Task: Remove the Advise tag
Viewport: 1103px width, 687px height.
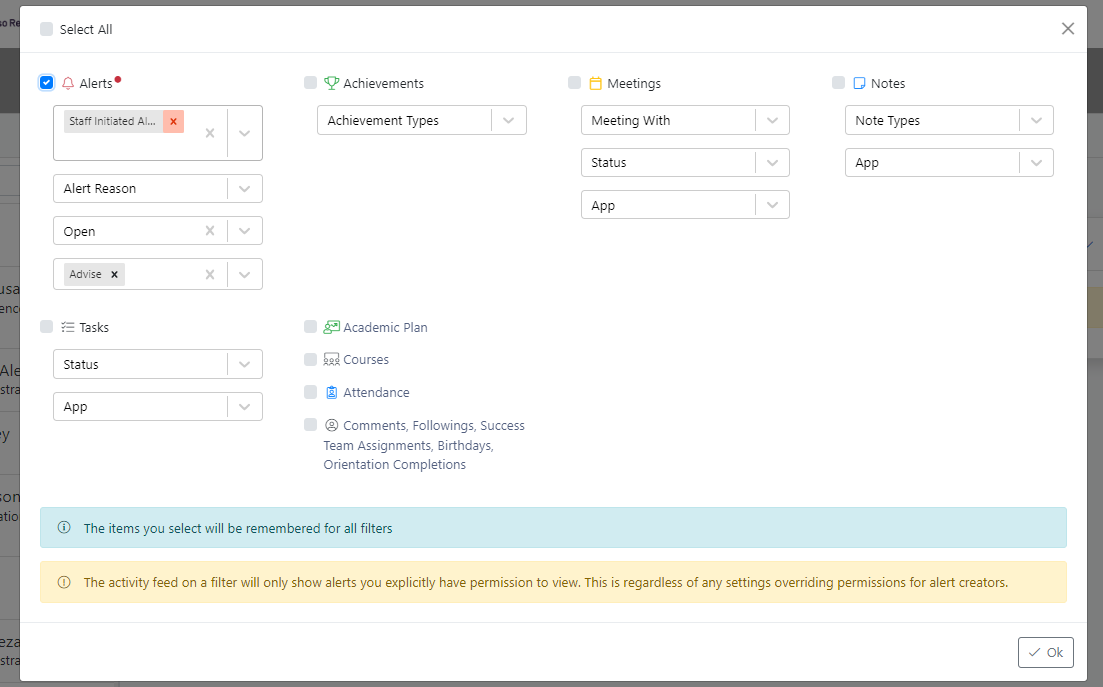Action: coord(114,274)
